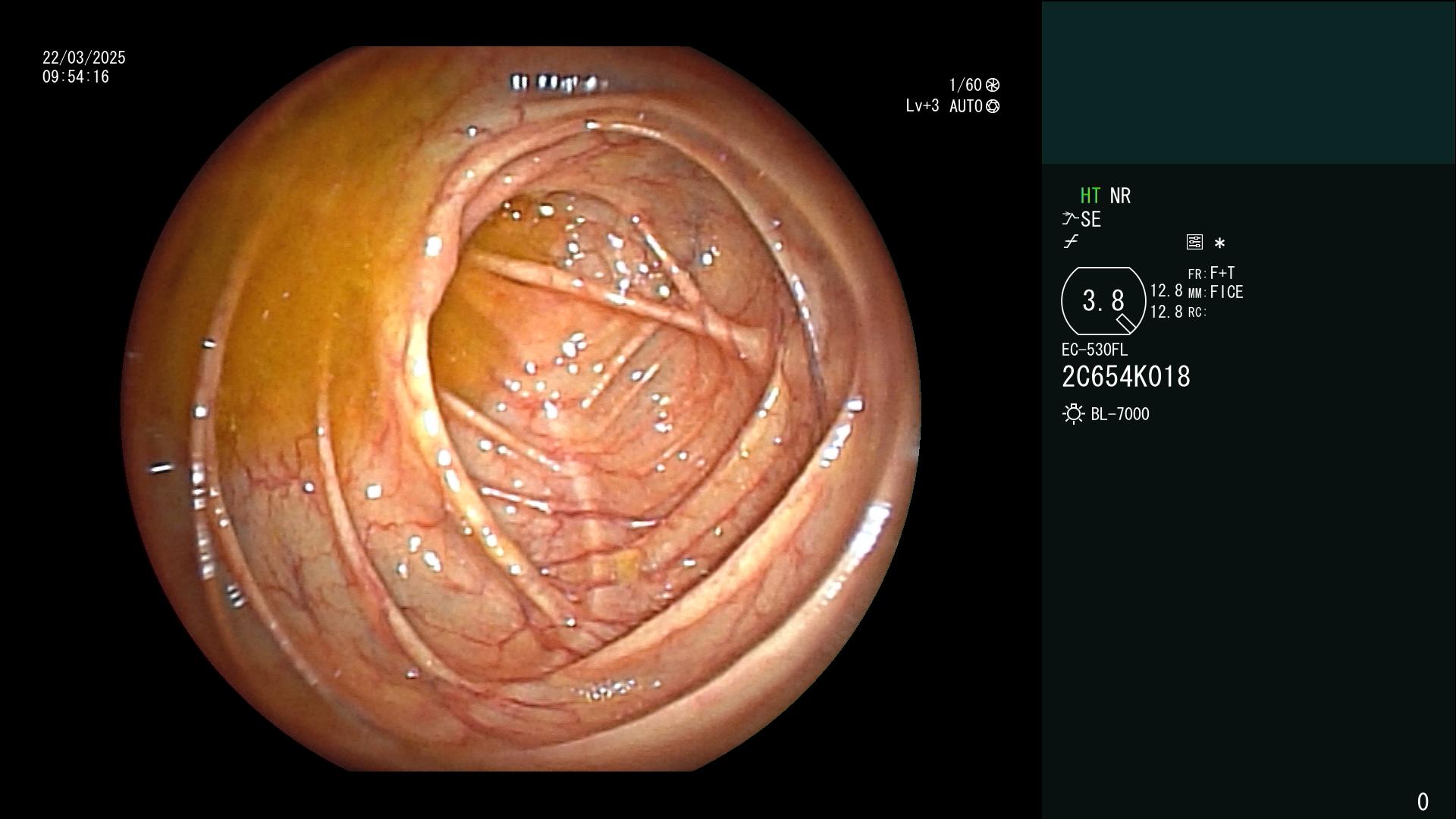Click the green HT indicator
Viewport: 1456px width, 819px height.
tap(1090, 196)
